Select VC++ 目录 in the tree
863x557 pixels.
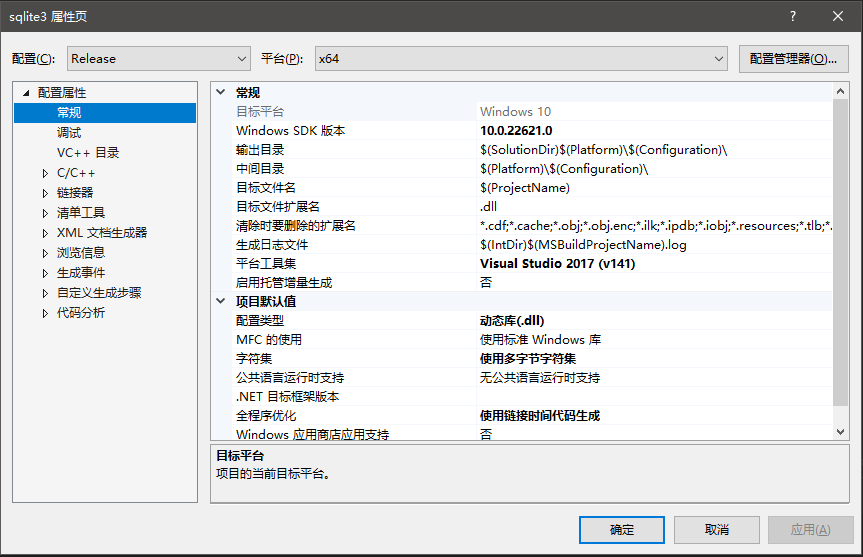coord(88,153)
